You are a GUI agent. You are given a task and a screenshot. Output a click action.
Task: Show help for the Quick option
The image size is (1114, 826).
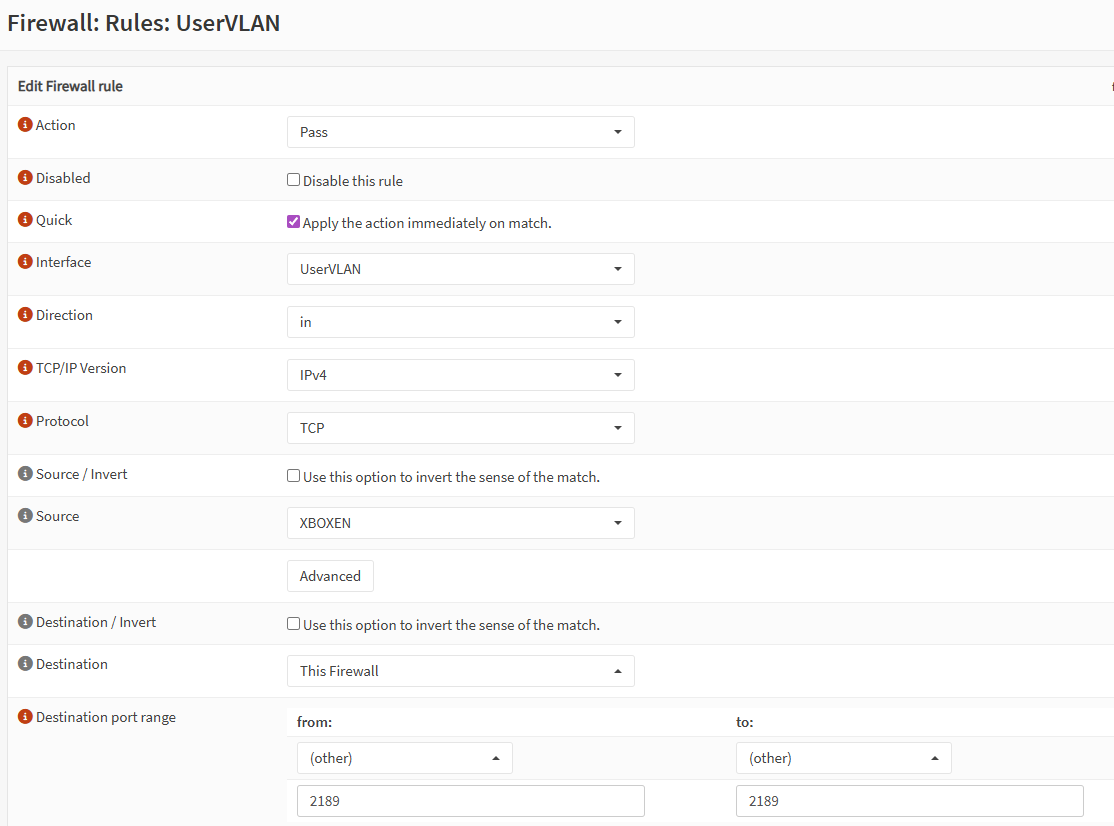(25, 220)
